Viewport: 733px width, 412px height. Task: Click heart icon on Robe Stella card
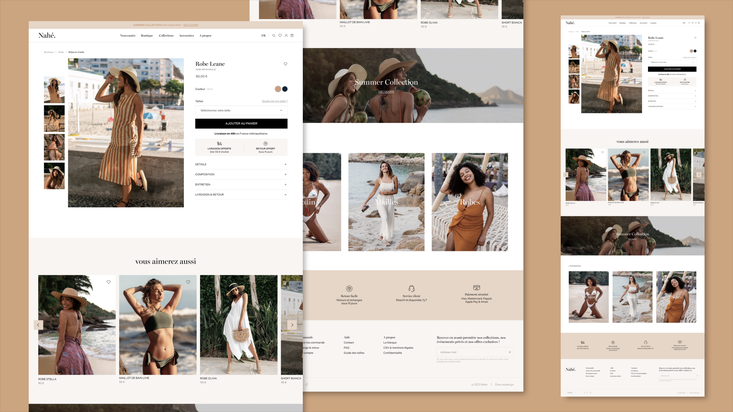click(108, 282)
